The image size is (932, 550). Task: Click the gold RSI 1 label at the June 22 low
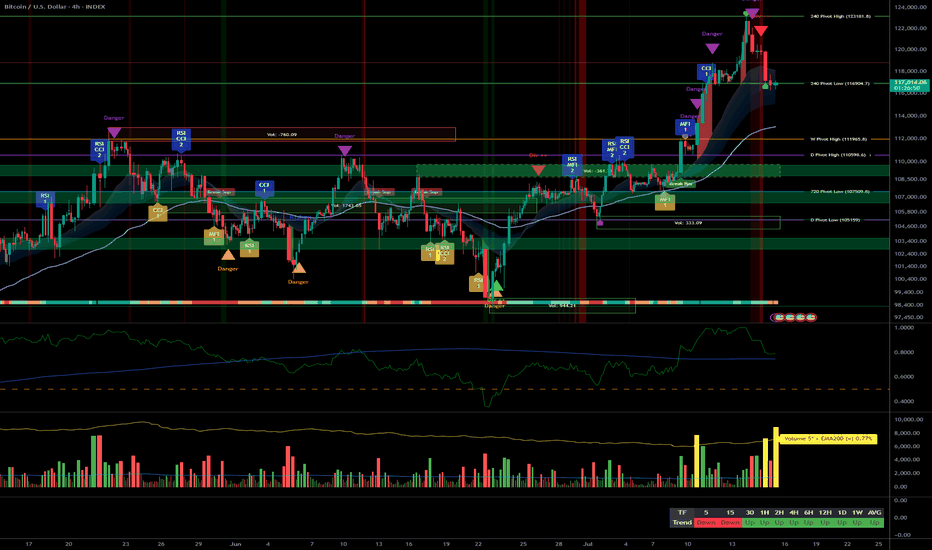coord(477,283)
